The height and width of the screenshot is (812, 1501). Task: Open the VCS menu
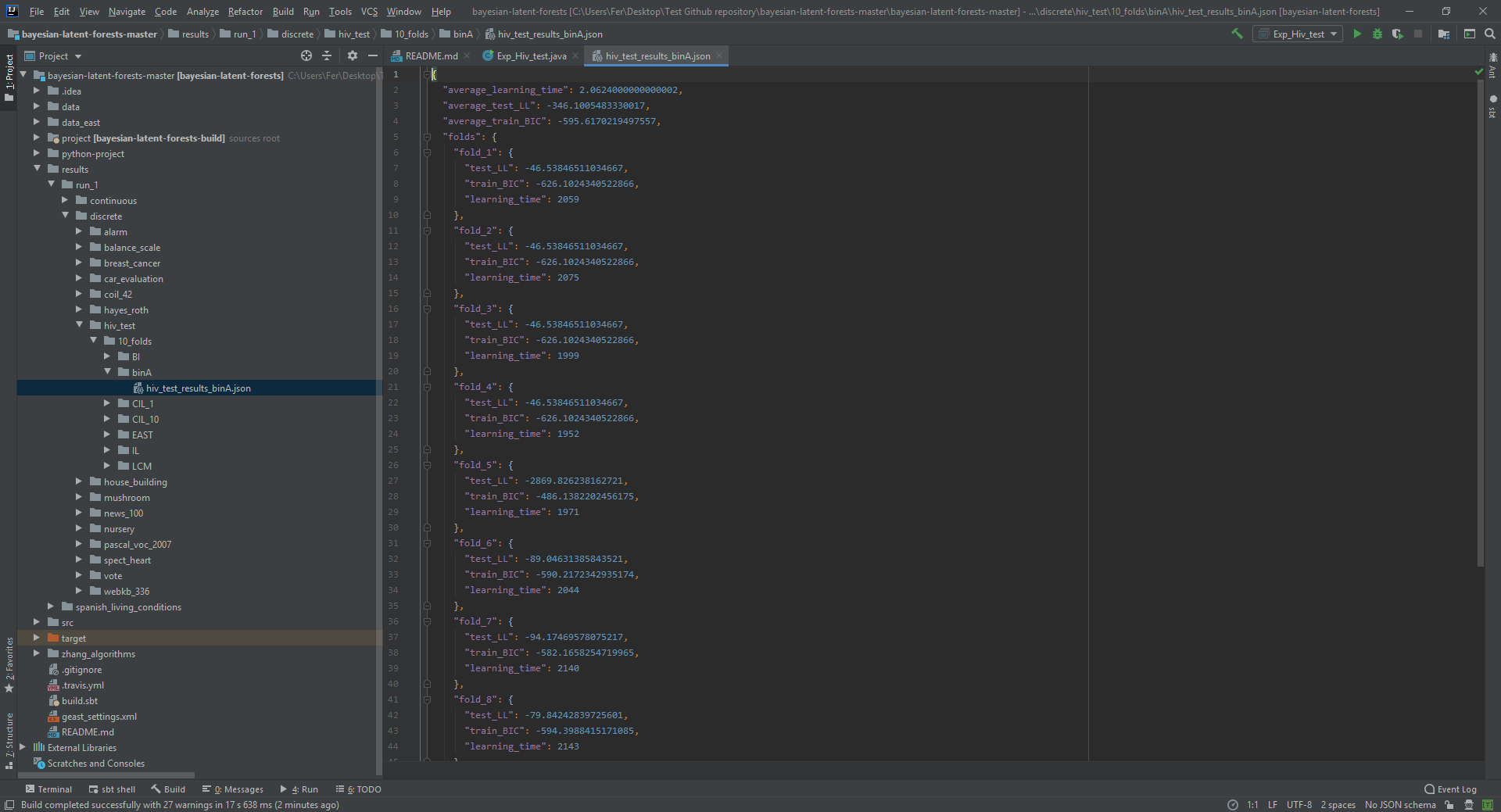pos(369,12)
